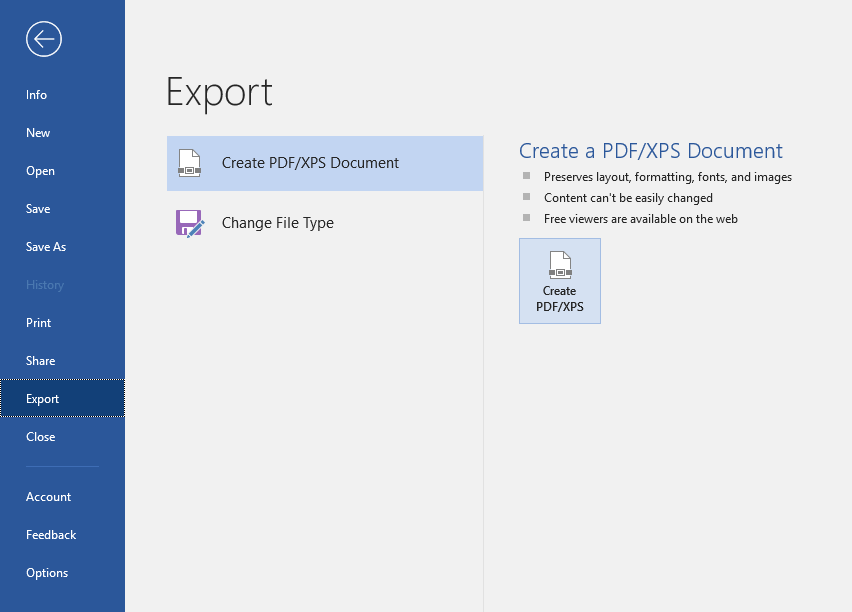
Task: Open Word Options from the sidebar
Action: pyautogui.click(x=47, y=573)
